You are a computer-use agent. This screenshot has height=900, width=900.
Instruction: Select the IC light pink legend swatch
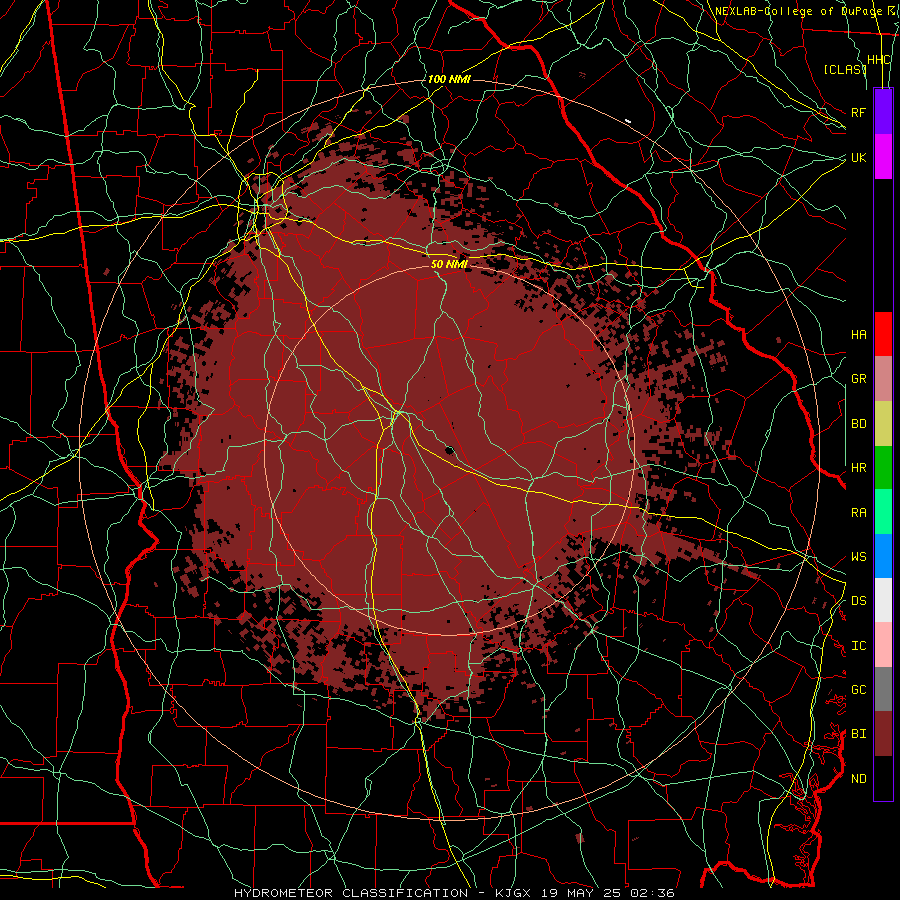coord(883,645)
